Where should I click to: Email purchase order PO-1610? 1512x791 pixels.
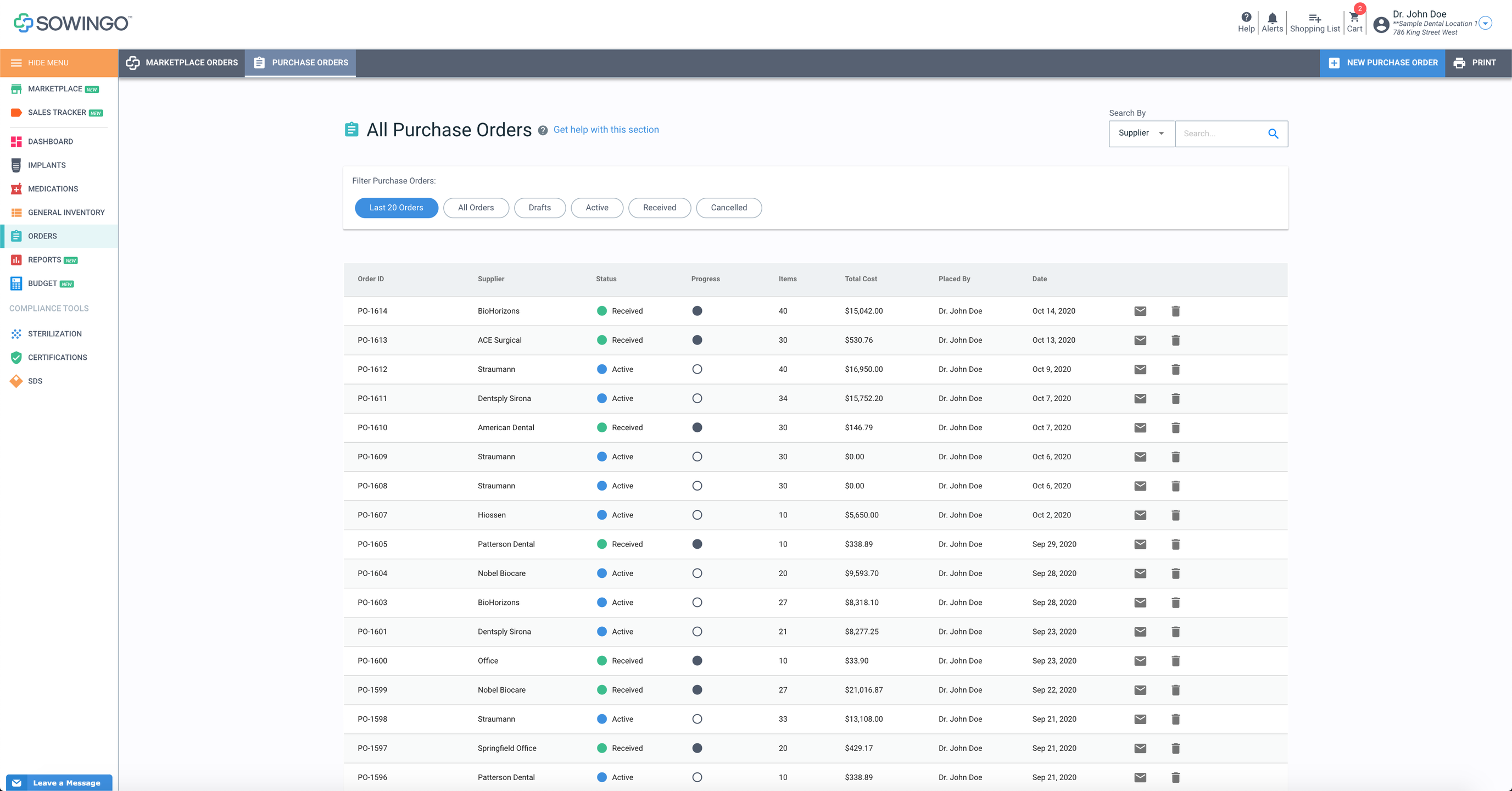(x=1140, y=427)
